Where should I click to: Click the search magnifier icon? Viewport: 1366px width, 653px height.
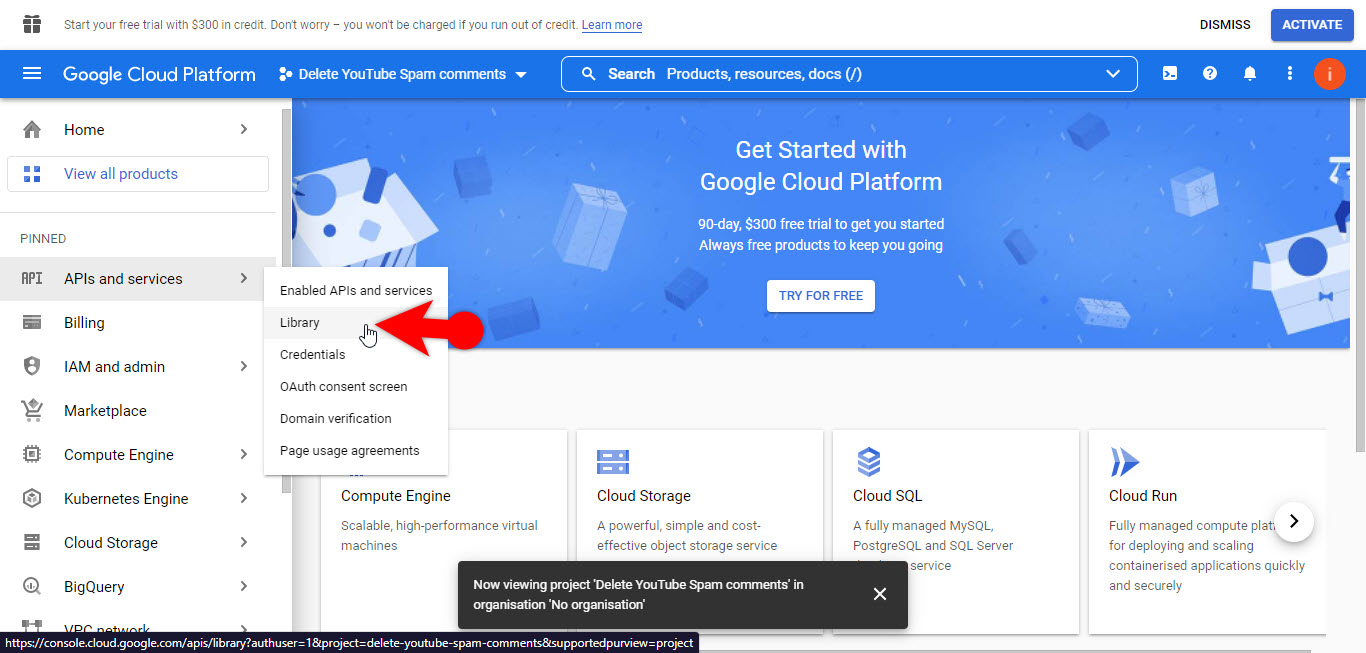coord(588,74)
